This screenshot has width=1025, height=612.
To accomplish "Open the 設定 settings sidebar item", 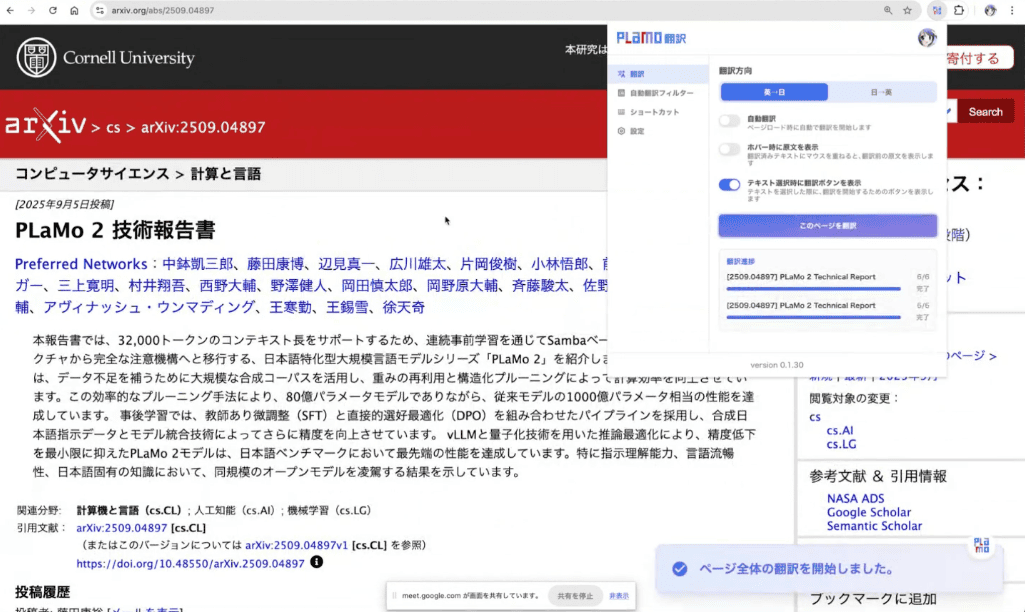I will click(637, 131).
